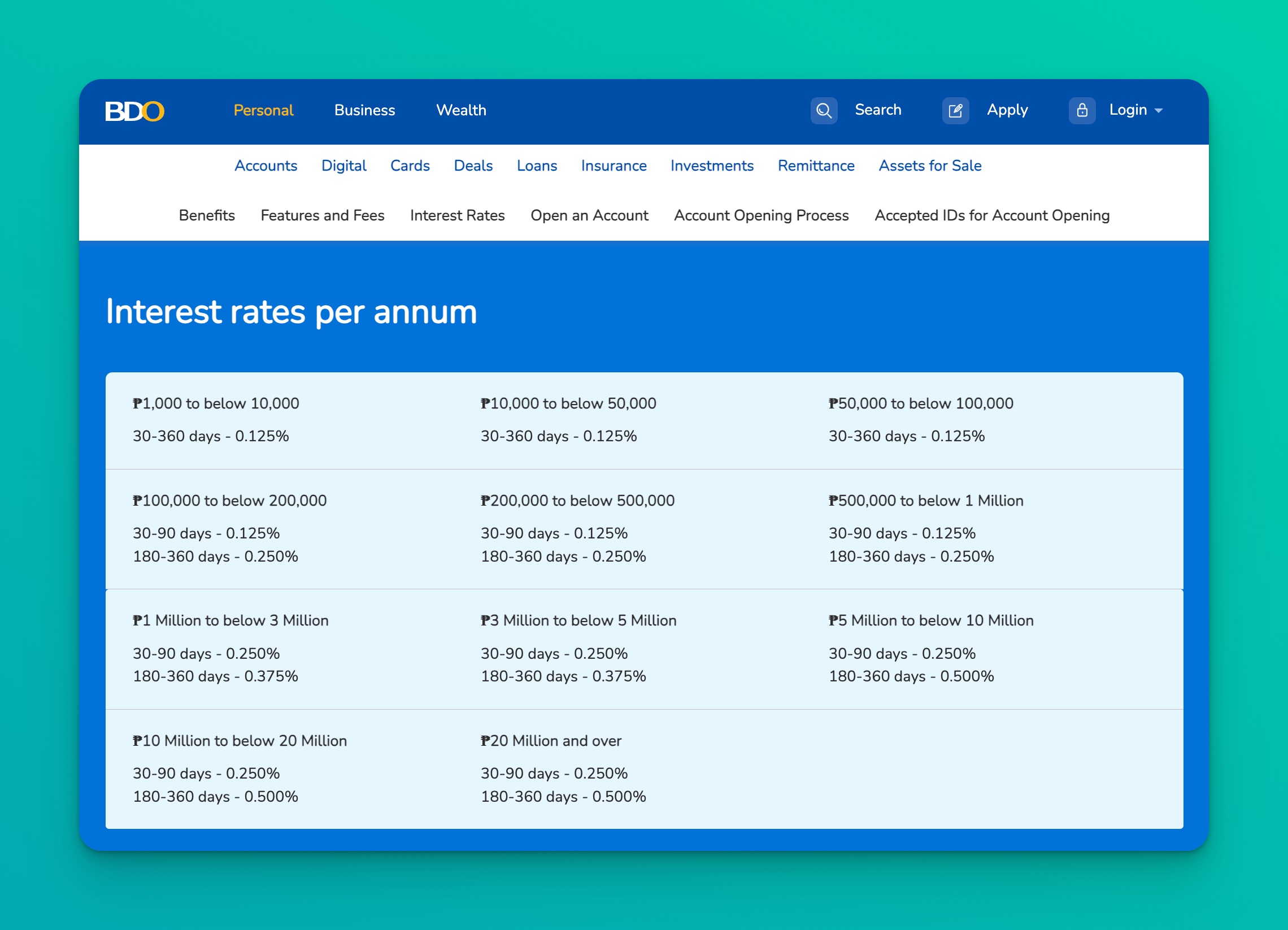Jump to Benefits section
1288x930 pixels.
(207, 215)
